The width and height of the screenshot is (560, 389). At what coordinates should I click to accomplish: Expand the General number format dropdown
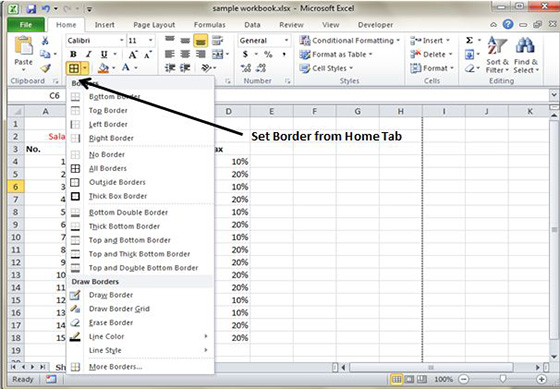point(286,40)
